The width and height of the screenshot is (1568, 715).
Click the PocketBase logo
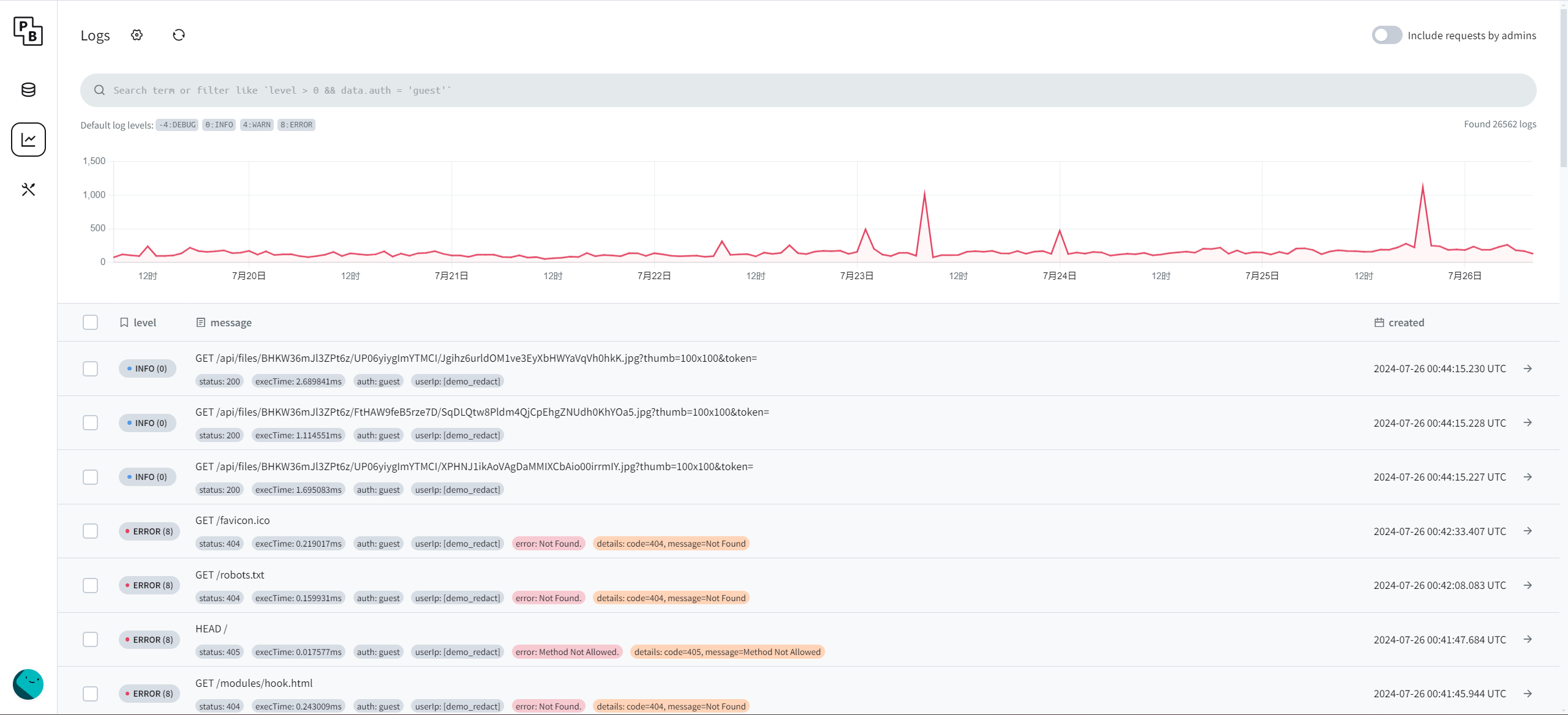point(28,31)
